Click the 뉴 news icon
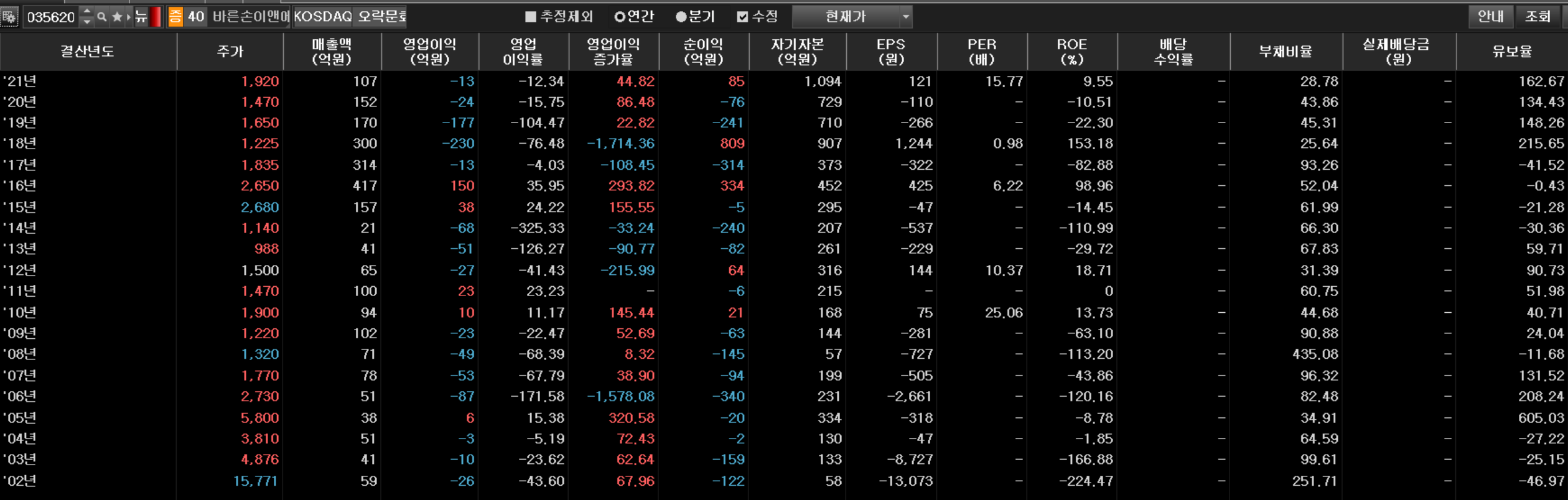The width and height of the screenshot is (1568, 500). point(141,17)
